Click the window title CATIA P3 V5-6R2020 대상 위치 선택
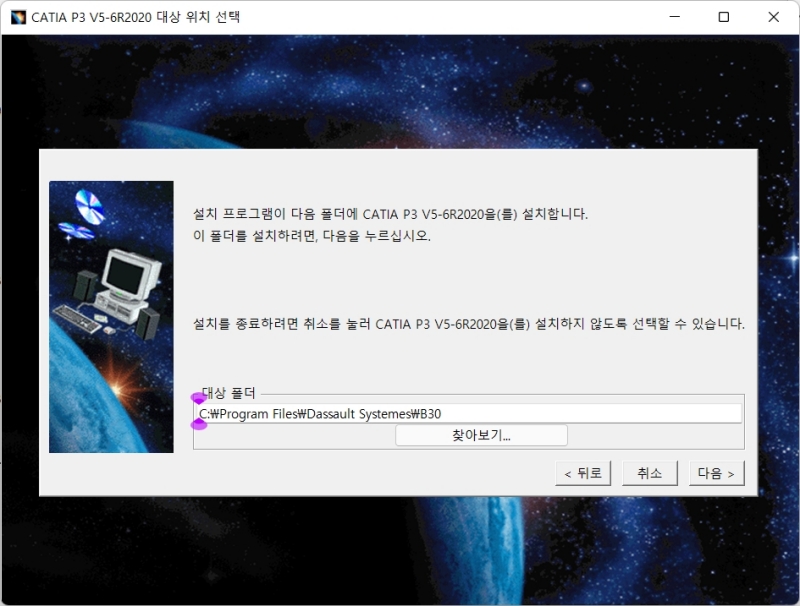This screenshot has width=800, height=606. [x=135, y=17]
